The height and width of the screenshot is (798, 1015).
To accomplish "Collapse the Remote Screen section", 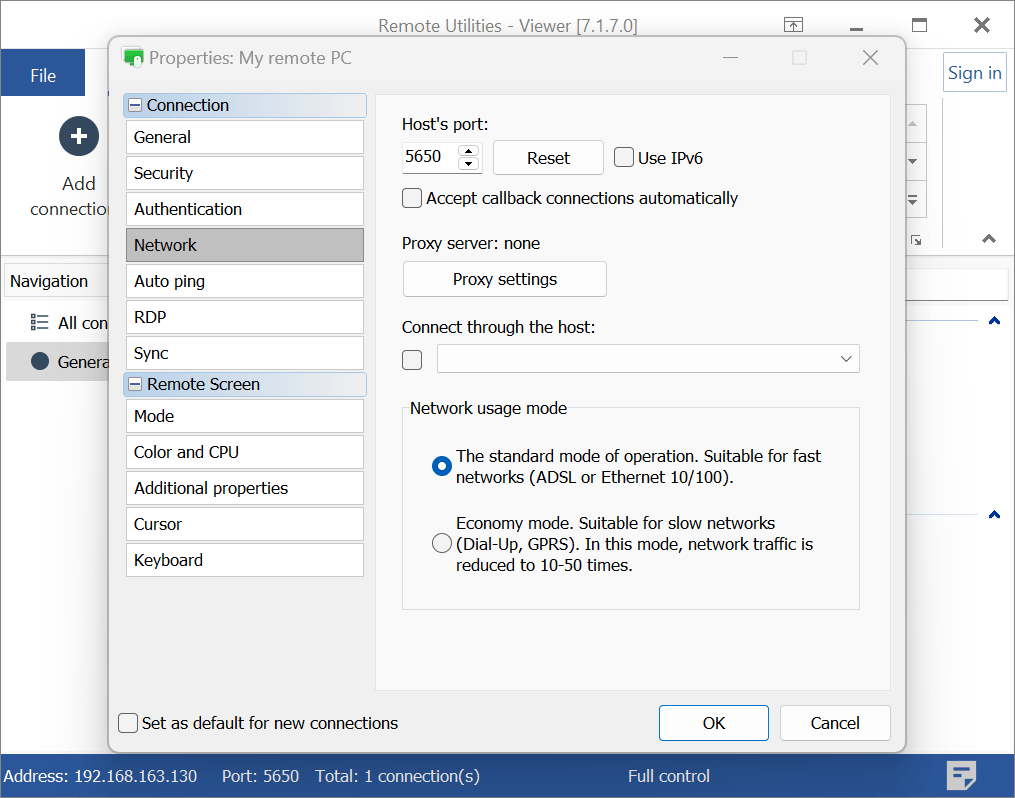I will pyautogui.click(x=135, y=384).
